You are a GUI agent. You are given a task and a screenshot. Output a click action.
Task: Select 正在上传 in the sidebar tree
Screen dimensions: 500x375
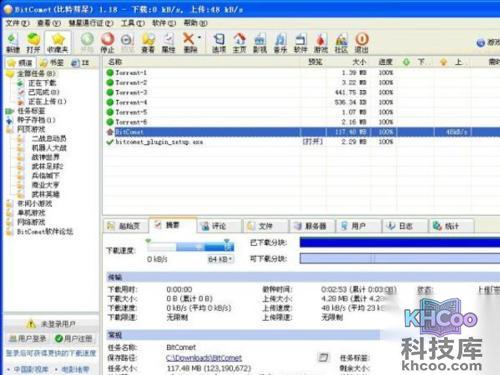47,101
